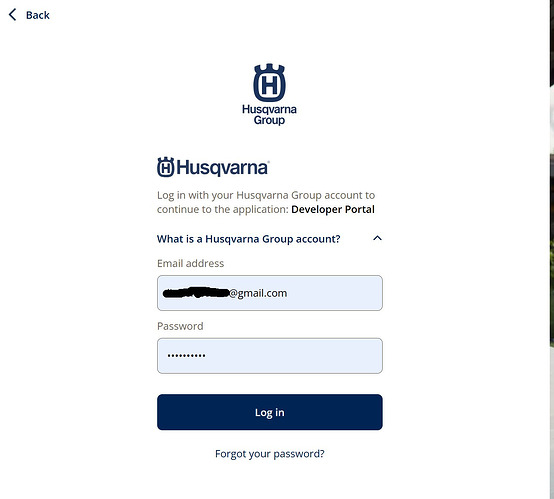Focus the Password input field

click(270, 356)
